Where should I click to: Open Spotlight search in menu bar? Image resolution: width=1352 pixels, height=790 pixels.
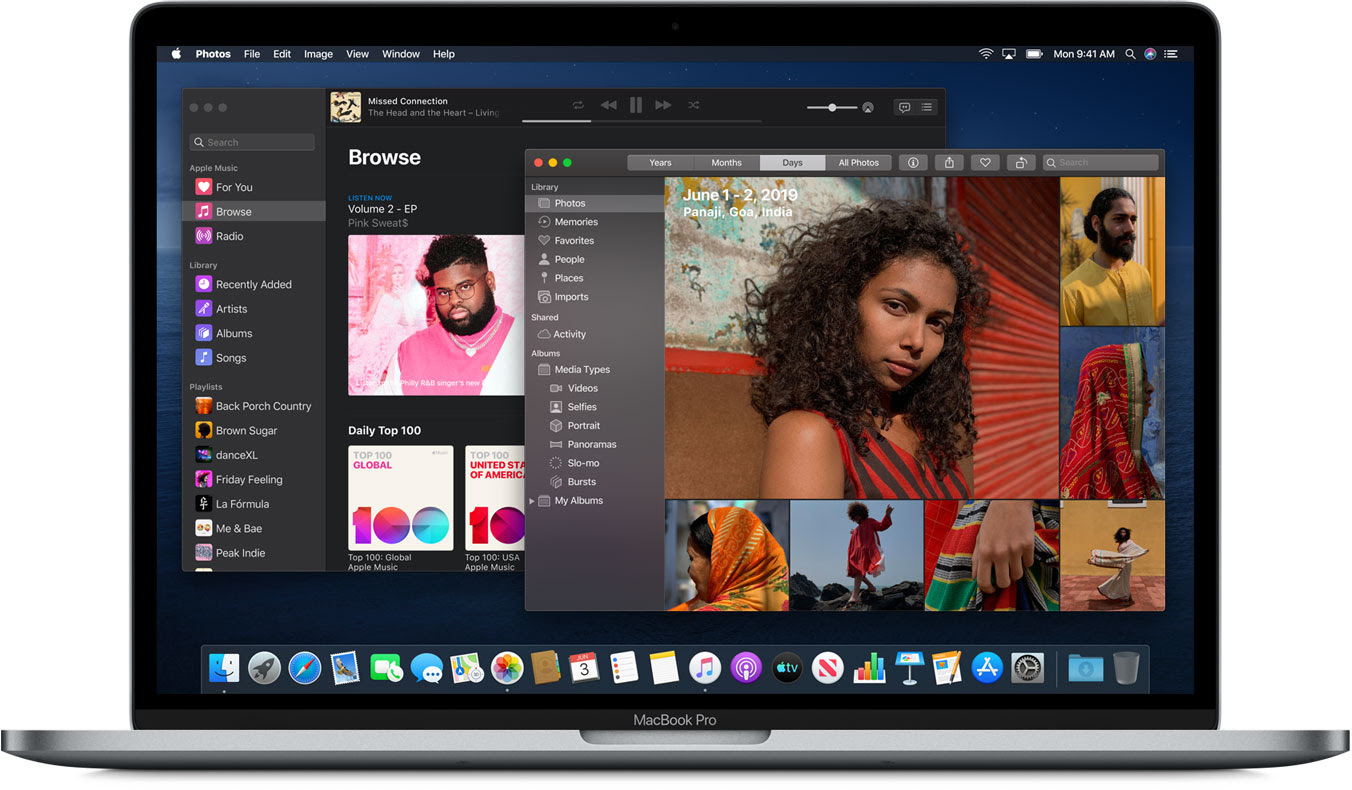click(x=1130, y=54)
